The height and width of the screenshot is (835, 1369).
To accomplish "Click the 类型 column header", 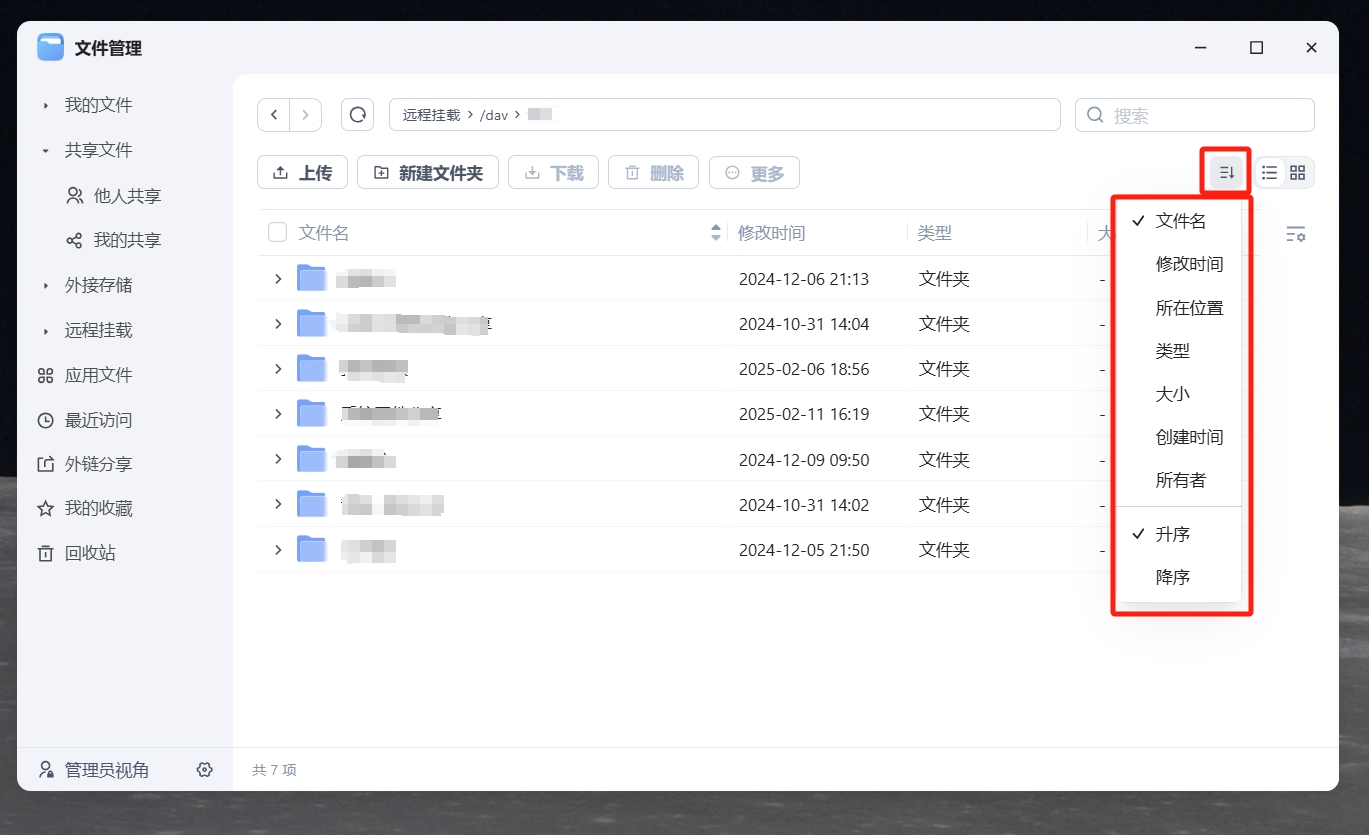I will 935,233.
